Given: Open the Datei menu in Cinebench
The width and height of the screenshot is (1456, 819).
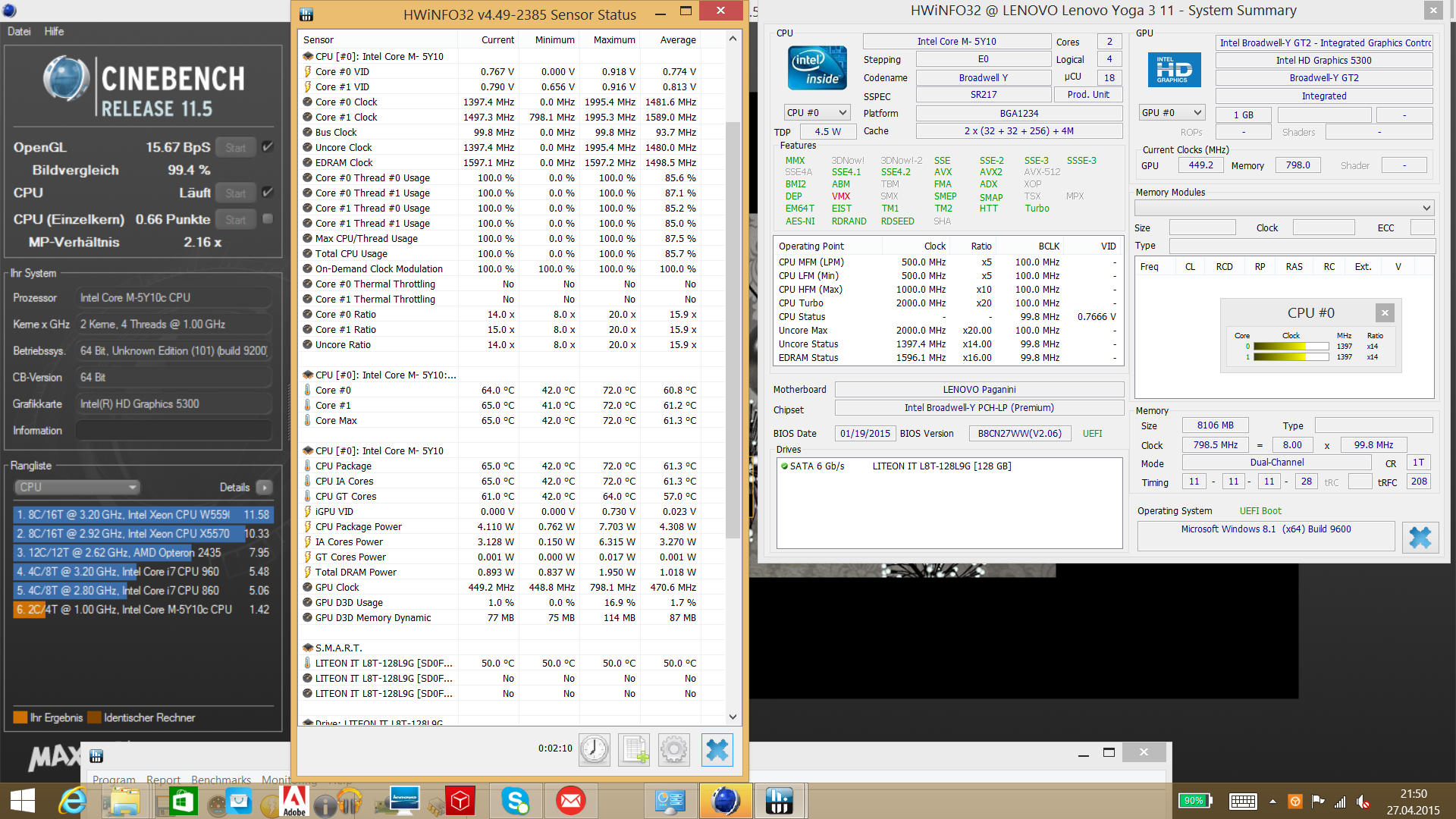Looking at the screenshot, I should click(19, 31).
